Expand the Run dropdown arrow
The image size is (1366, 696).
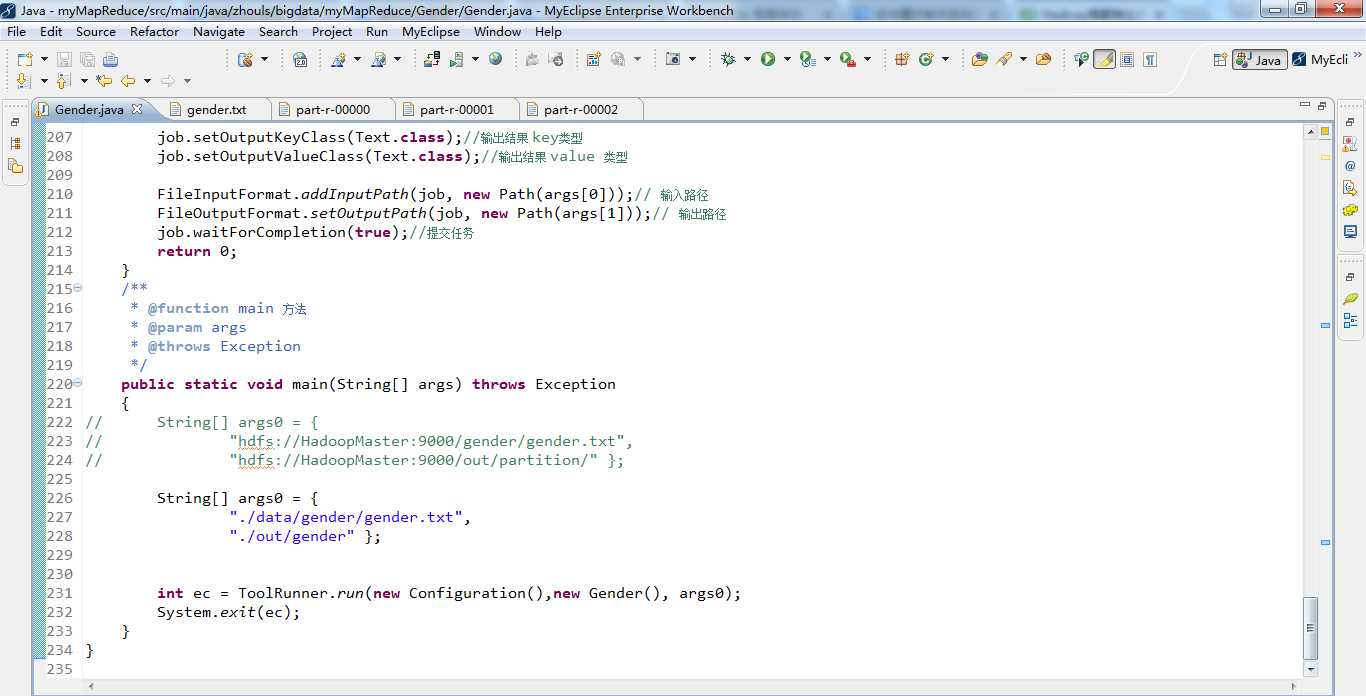click(787, 59)
